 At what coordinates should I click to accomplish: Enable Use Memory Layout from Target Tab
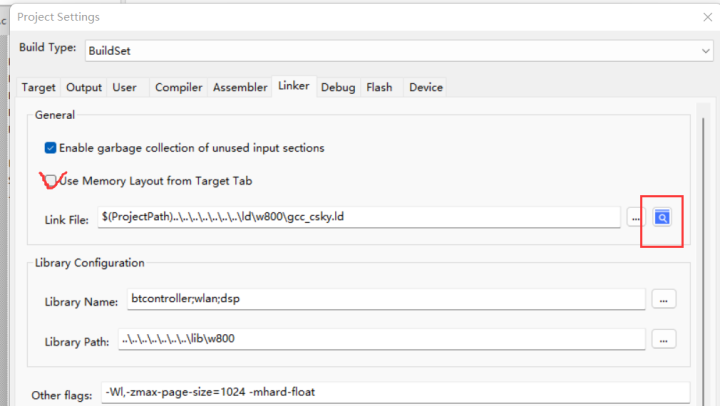[x=51, y=180]
